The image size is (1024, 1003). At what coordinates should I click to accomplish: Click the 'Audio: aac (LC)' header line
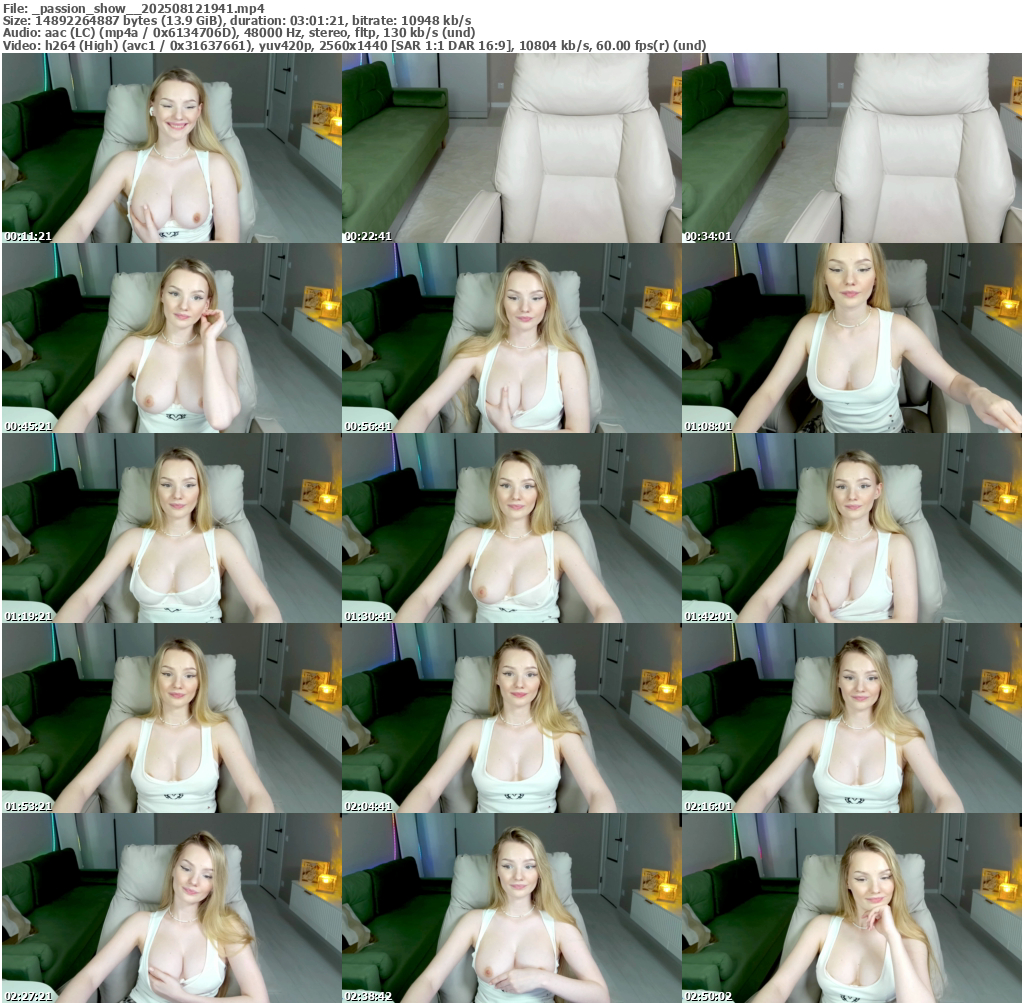[239, 33]
